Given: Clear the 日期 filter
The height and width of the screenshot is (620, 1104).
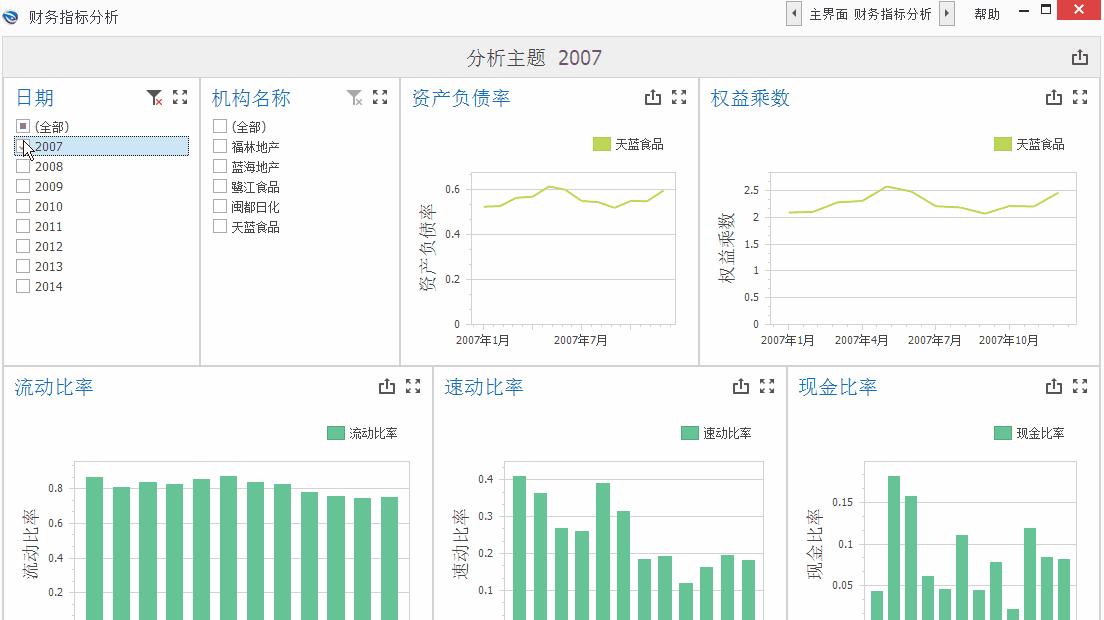Looking at the screenshot, I should [154, 98].
